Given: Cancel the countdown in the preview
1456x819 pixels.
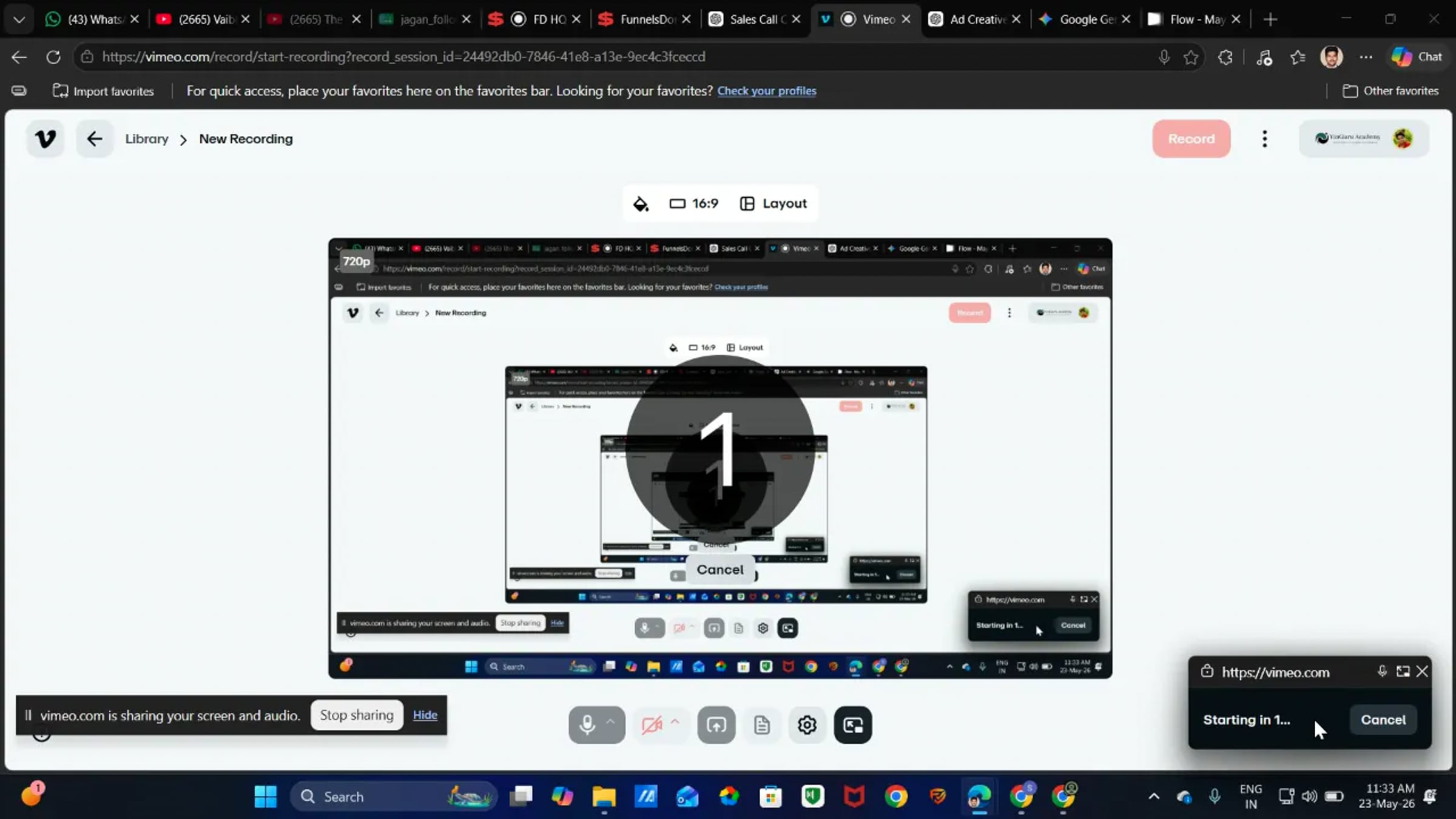Looking at the screenshot, I should (x=720, y=570).
